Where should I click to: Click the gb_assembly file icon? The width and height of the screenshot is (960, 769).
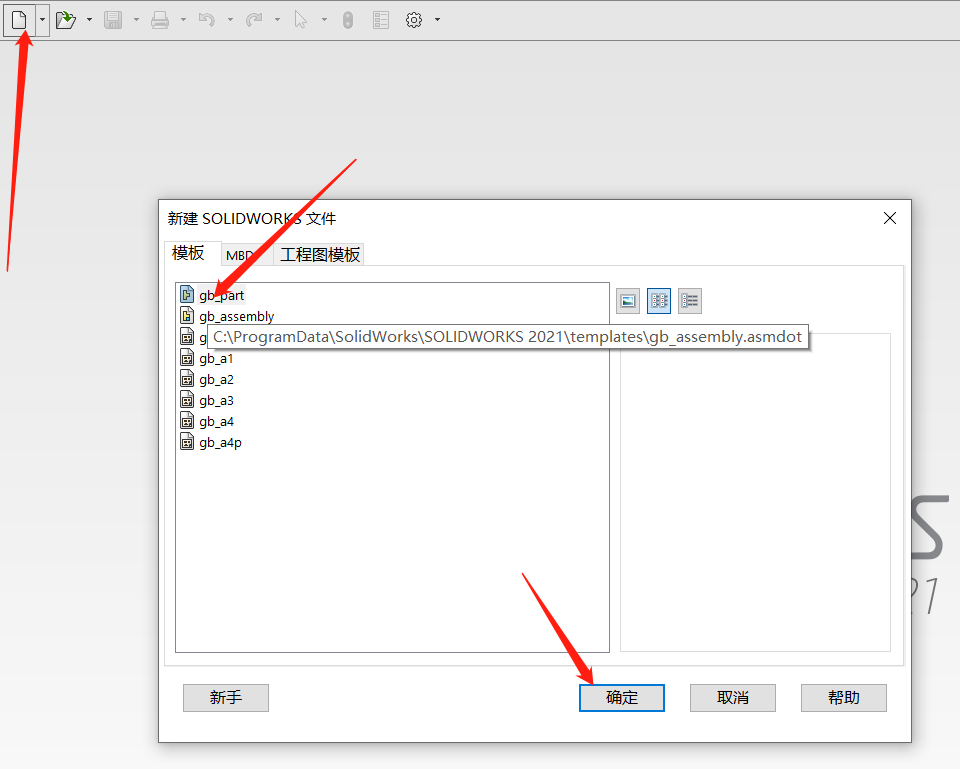tap(187, 315)
